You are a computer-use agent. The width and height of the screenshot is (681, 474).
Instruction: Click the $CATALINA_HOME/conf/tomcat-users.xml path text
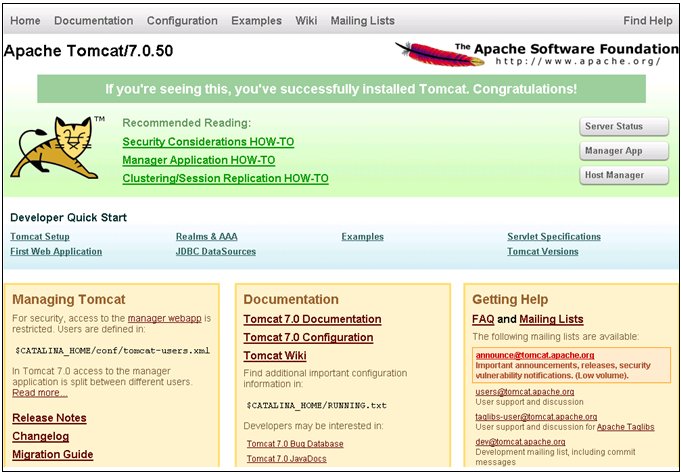coord(112,351)
